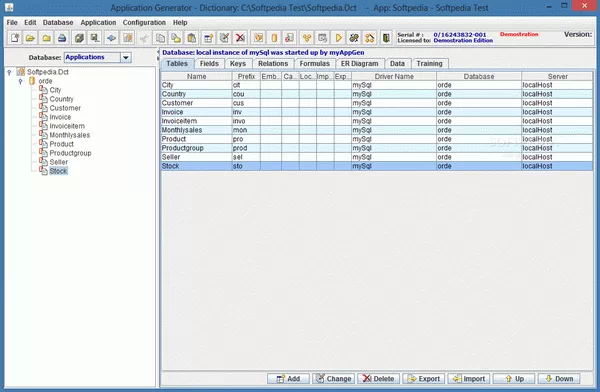600x392 pixels.
Task: Click the orde database cylinder icon in tree
Action: point(32,81)
